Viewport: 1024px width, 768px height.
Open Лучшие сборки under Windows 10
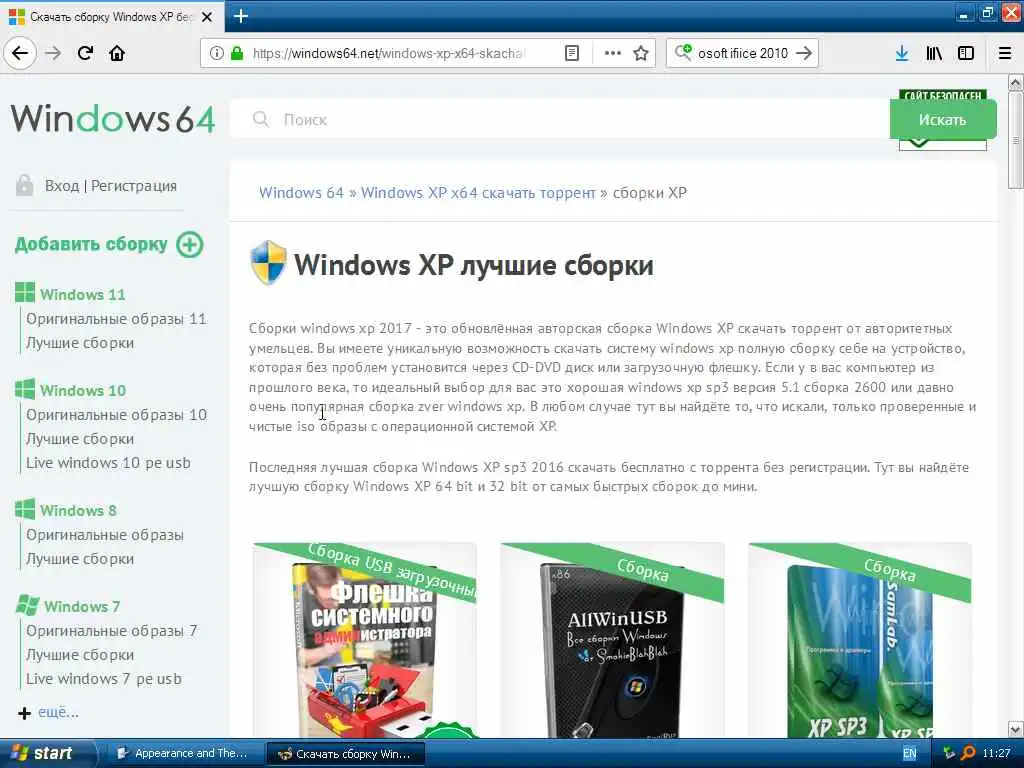pyautogui.click(x=80, y=439)
